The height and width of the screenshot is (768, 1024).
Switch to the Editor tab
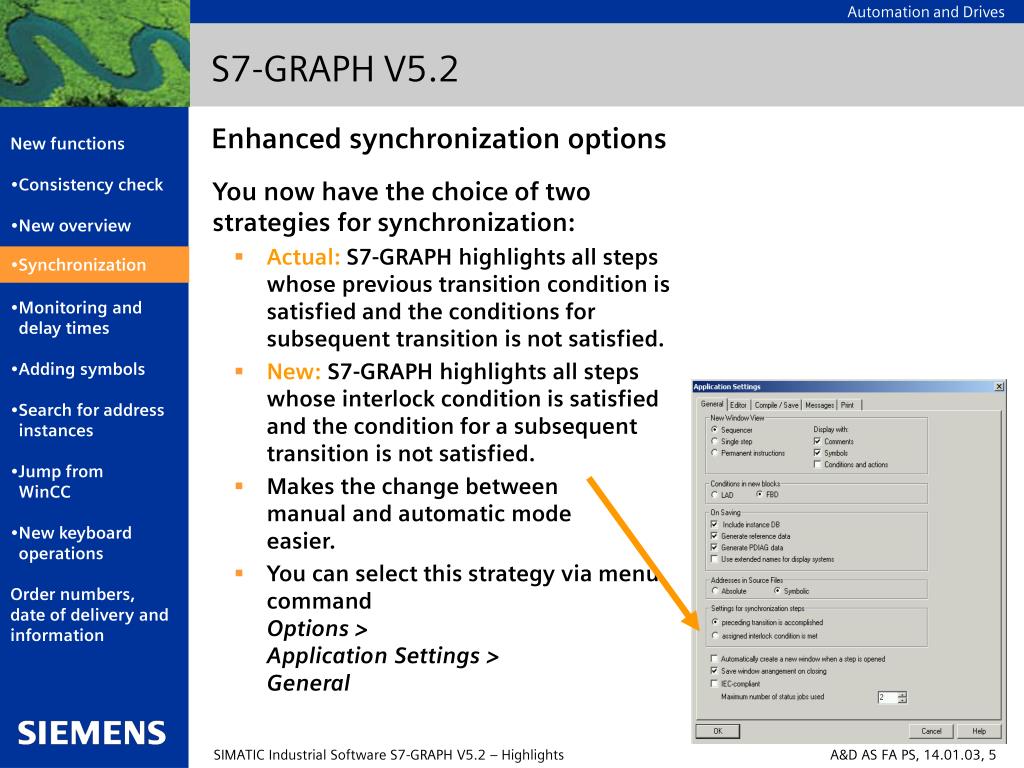pyautogui.click(x=738, y=405)
